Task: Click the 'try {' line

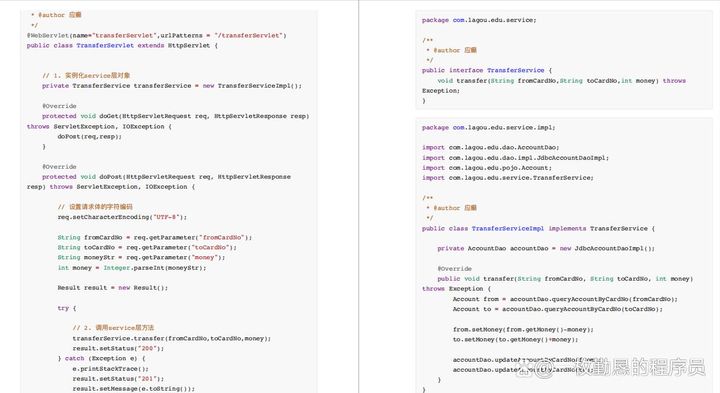Action: (x=67, y=308)
